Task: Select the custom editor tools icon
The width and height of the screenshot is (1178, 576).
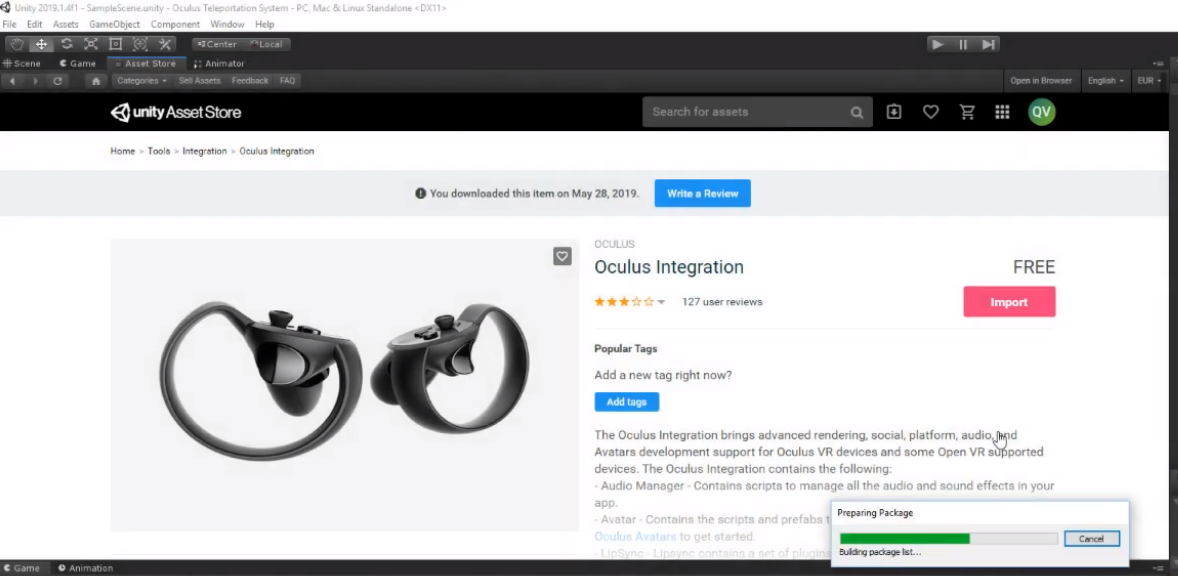Action: (165, 44)
